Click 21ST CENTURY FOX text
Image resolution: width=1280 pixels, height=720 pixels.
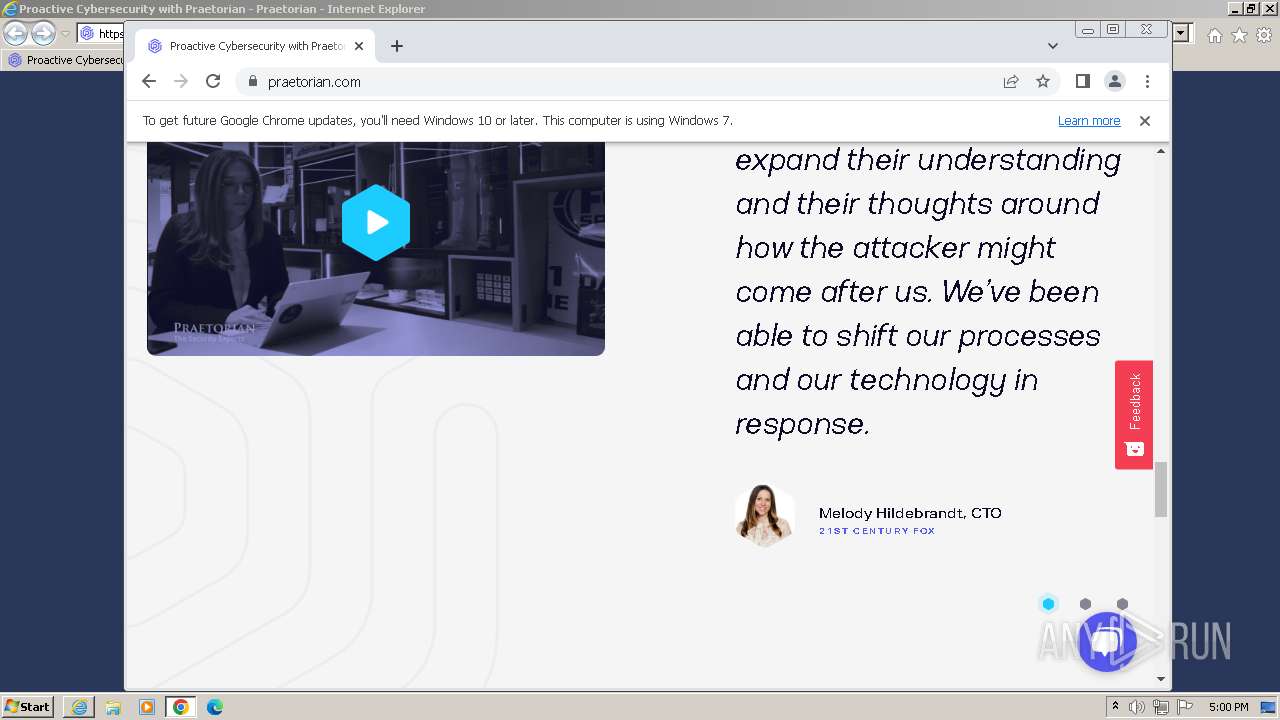click(877, 531)
